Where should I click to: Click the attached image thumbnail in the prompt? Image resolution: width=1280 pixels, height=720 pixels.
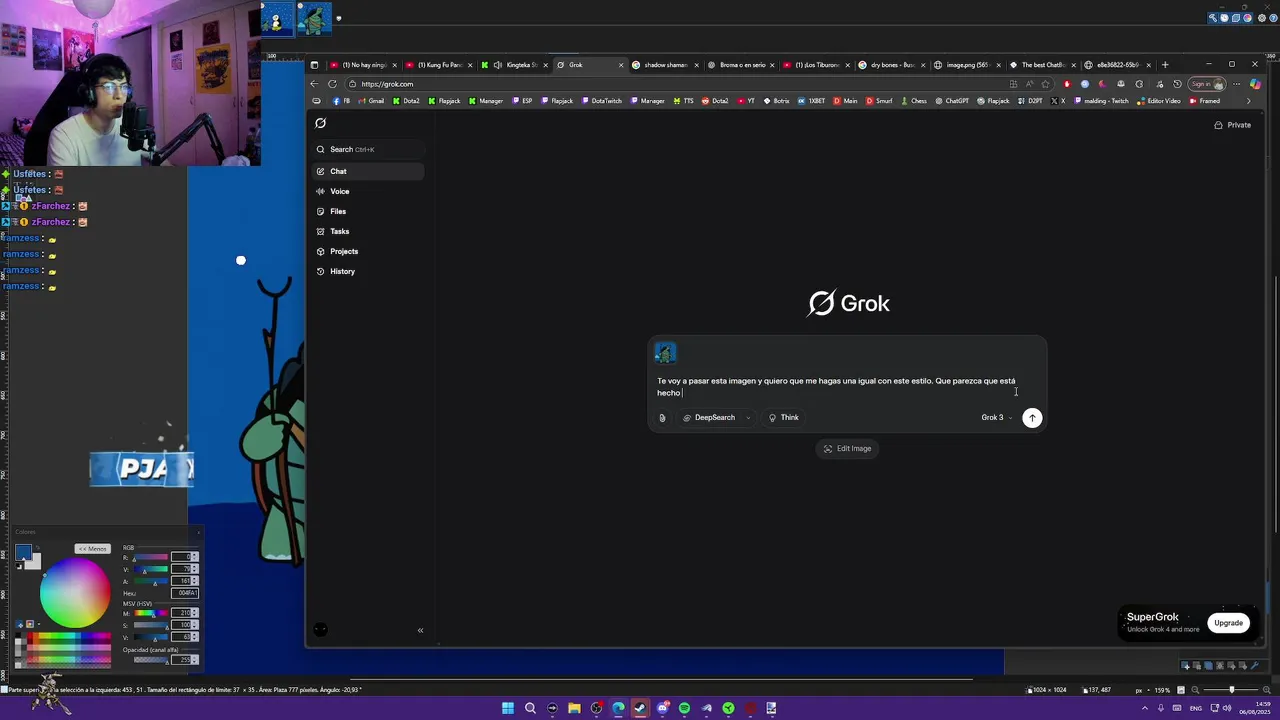point(665,353)
